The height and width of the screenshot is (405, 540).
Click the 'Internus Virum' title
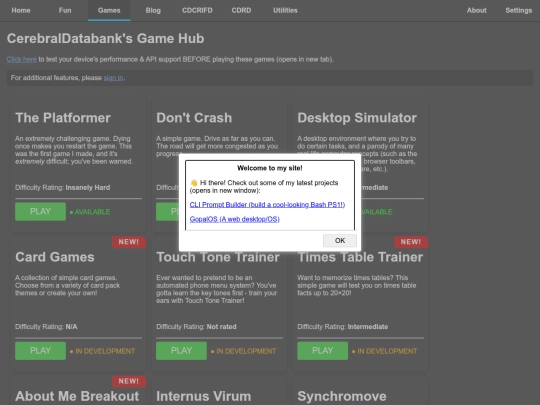[x=204, y=396]
